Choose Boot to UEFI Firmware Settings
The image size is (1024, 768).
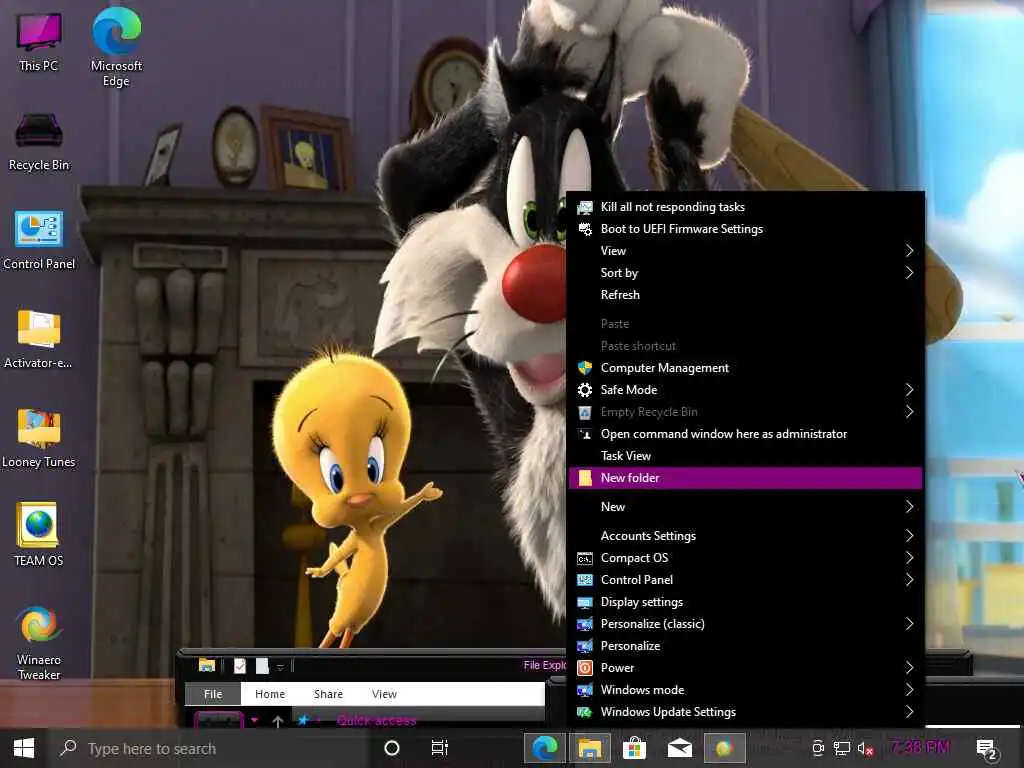click(745, 229)
